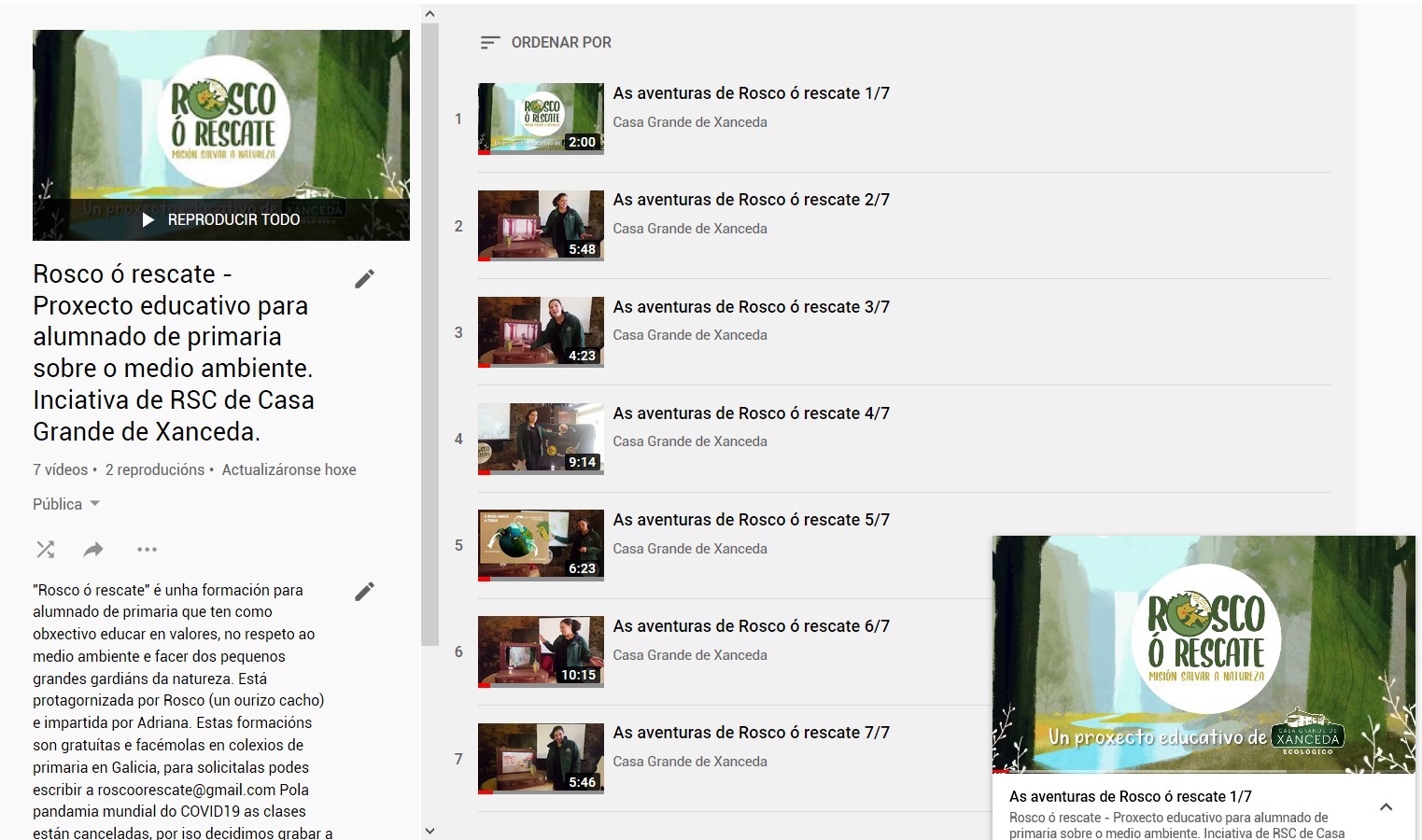Screen dimensions: 1422x840
Task: Click the down arrow of sidebar scrollbar
Action: pos(429,830)
